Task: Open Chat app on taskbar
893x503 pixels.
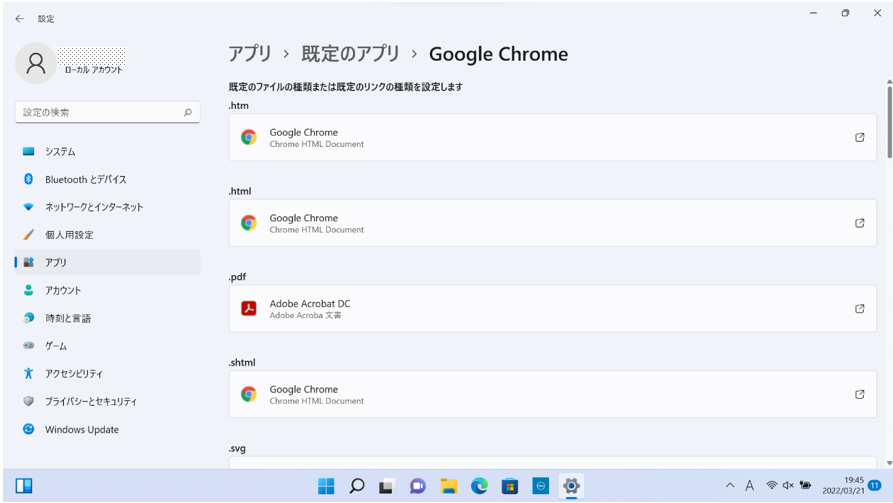Action: 417,486
